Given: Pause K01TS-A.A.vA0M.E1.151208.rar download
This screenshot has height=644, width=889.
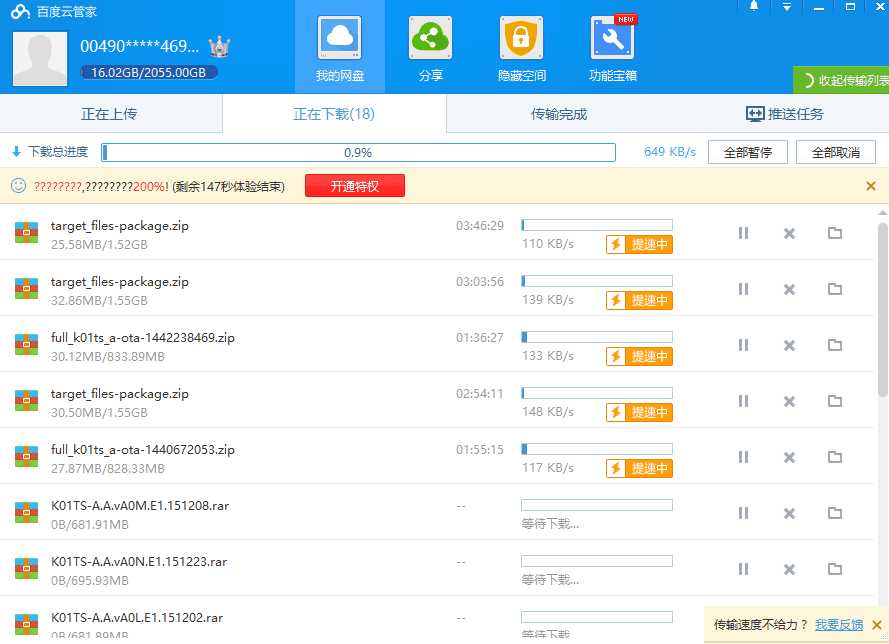Looking at the screenshot, I should point(743,514).
